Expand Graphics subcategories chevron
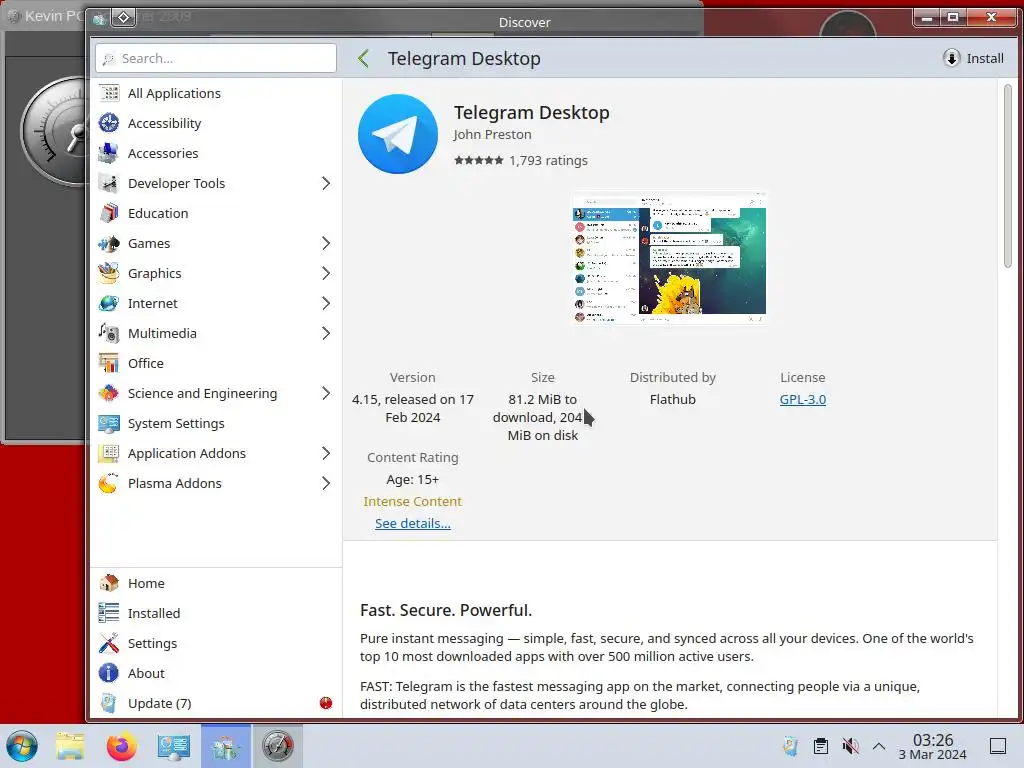 point(326,274)
